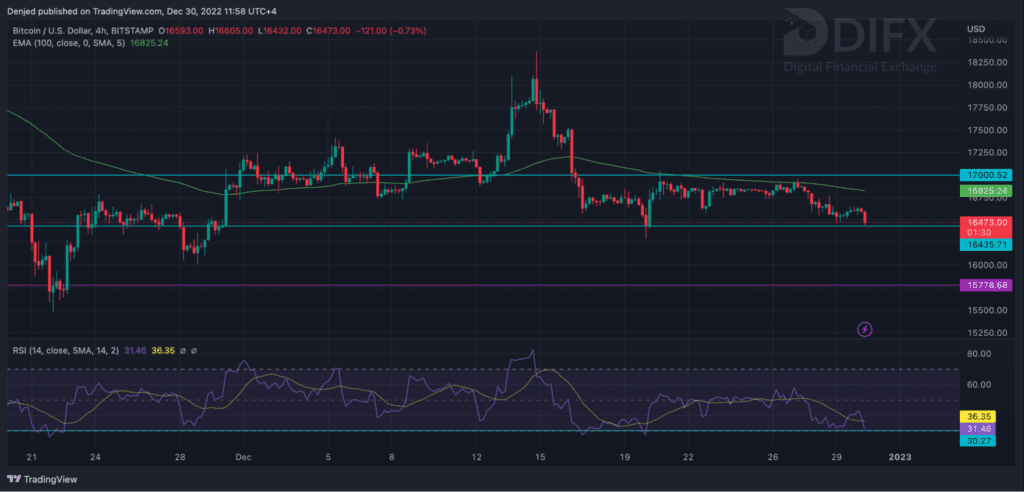Image resolution: width=1024 pixels, height=492 pixels.
Task: Select the EMA (100, close, 0, SMA, 5) legend
Action: [72, 42]
